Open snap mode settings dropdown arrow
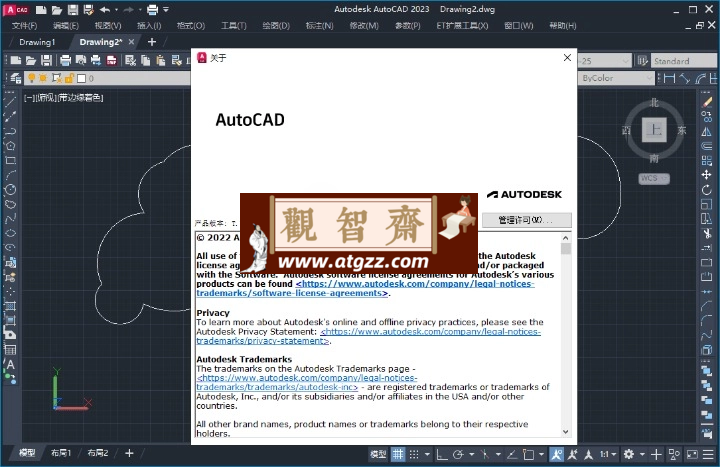The width and height of the screenshot is (720, 467). pos(428,455)
